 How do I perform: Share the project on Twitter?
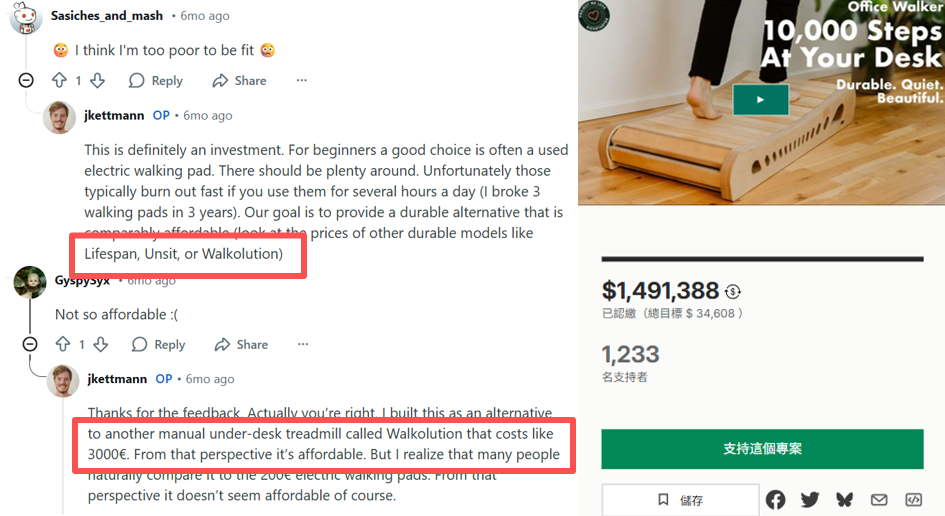(810, 500)
